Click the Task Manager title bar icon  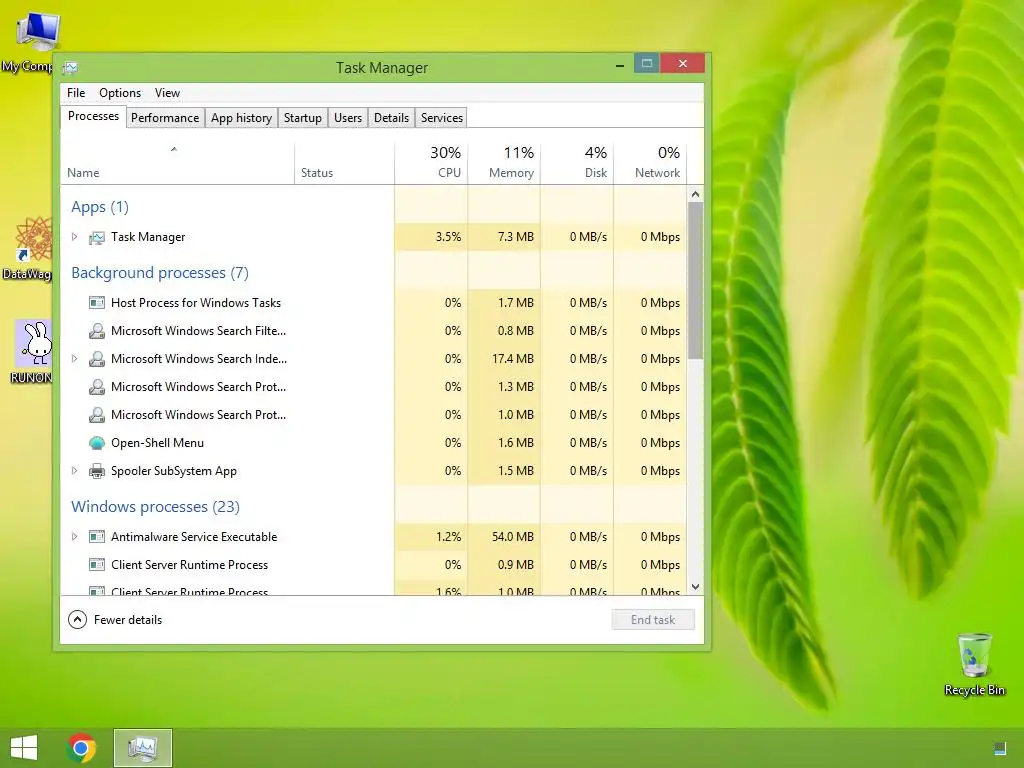[x=71, y=67]
